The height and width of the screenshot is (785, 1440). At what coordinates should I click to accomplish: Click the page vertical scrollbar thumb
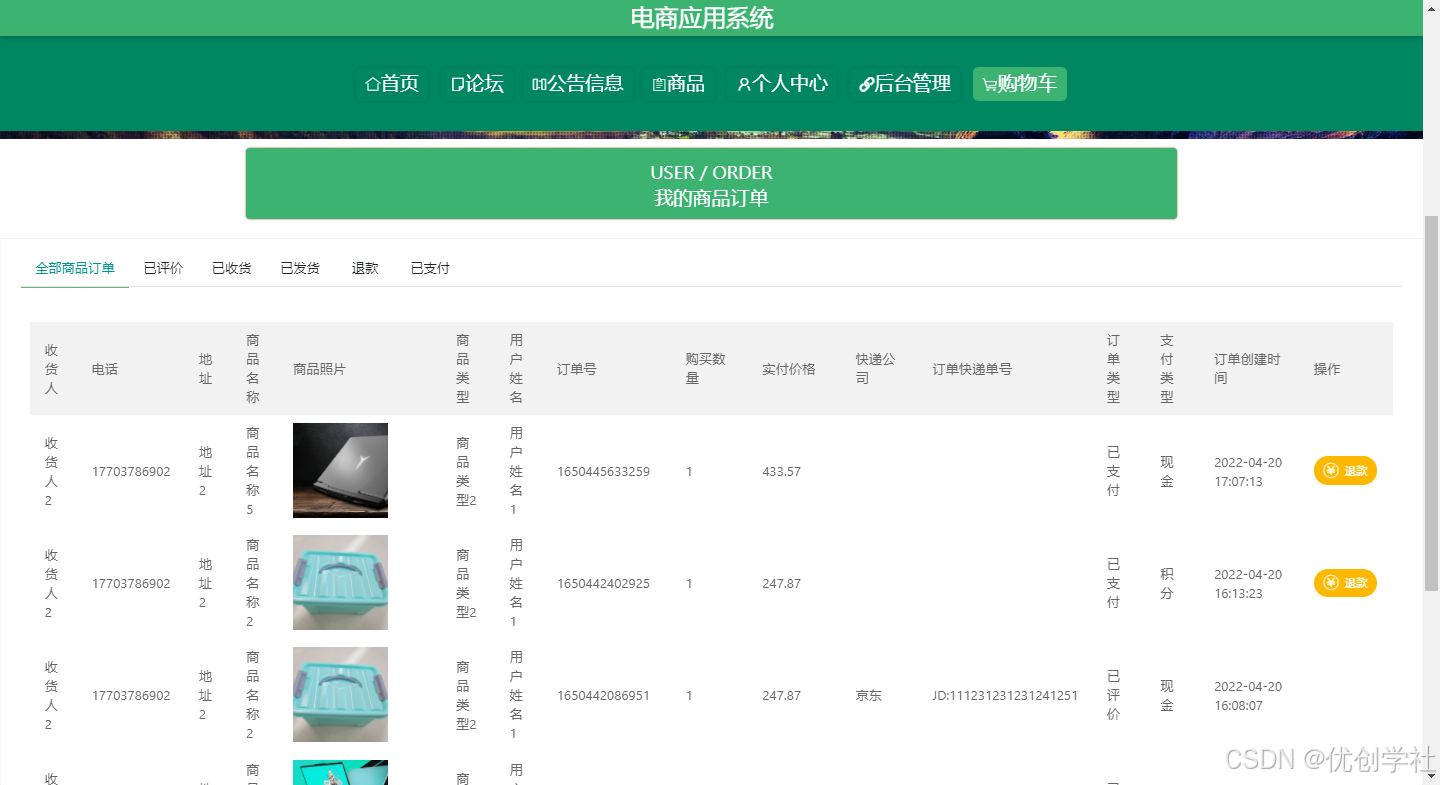1431,402
